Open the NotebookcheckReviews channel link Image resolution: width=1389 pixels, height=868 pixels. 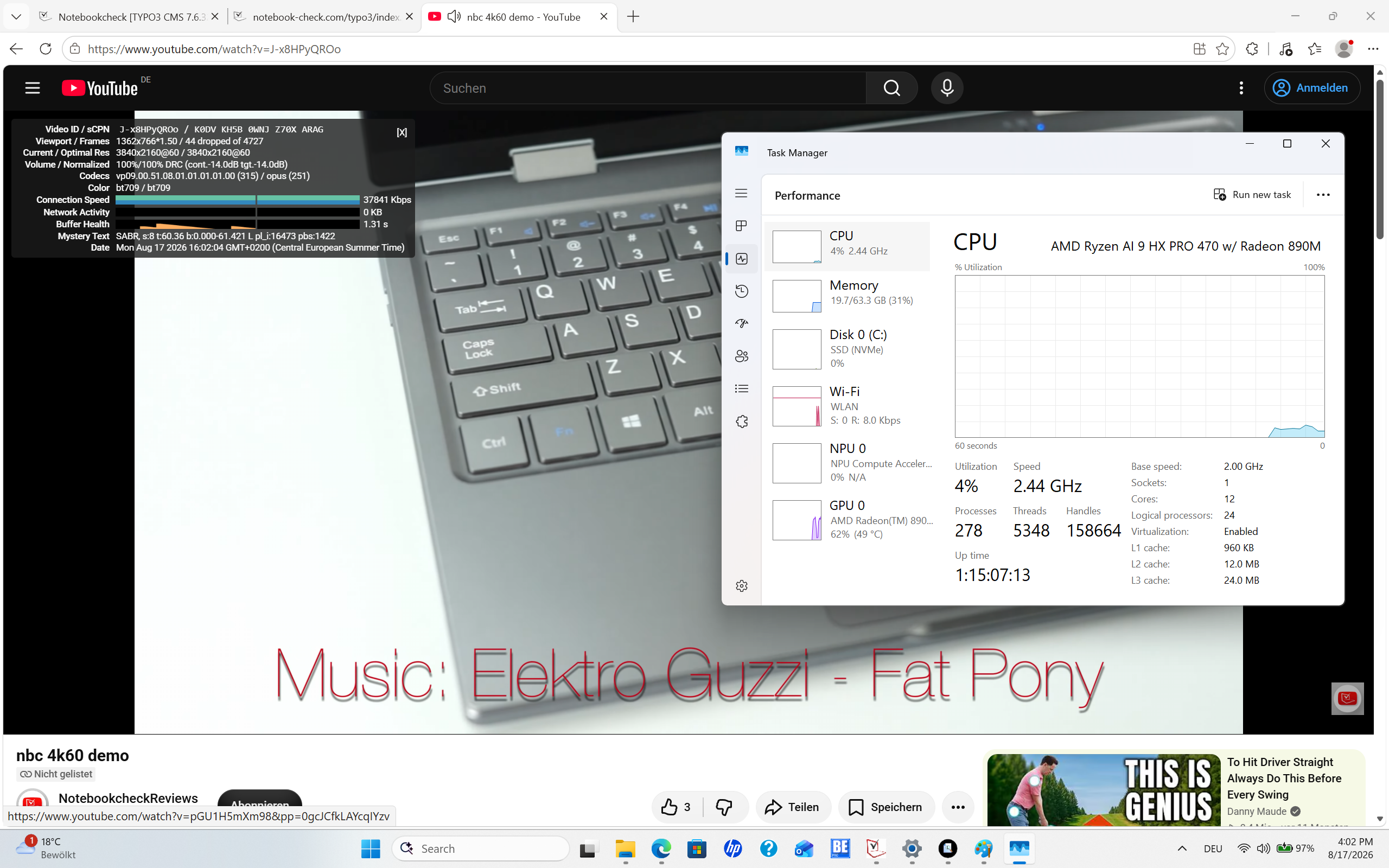pyautogui.click(x=128, y=799)
